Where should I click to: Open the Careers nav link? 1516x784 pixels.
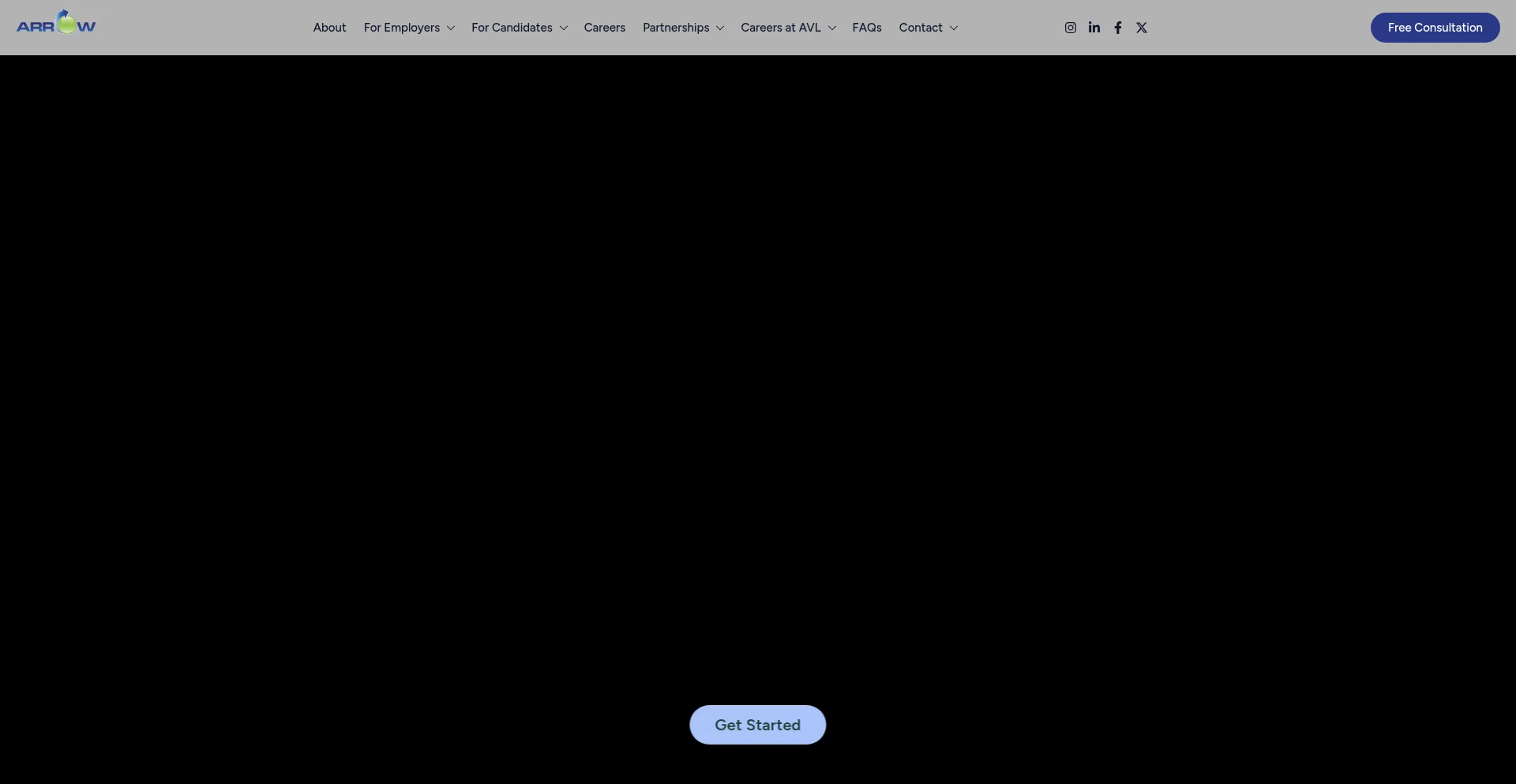coord(604,28)
